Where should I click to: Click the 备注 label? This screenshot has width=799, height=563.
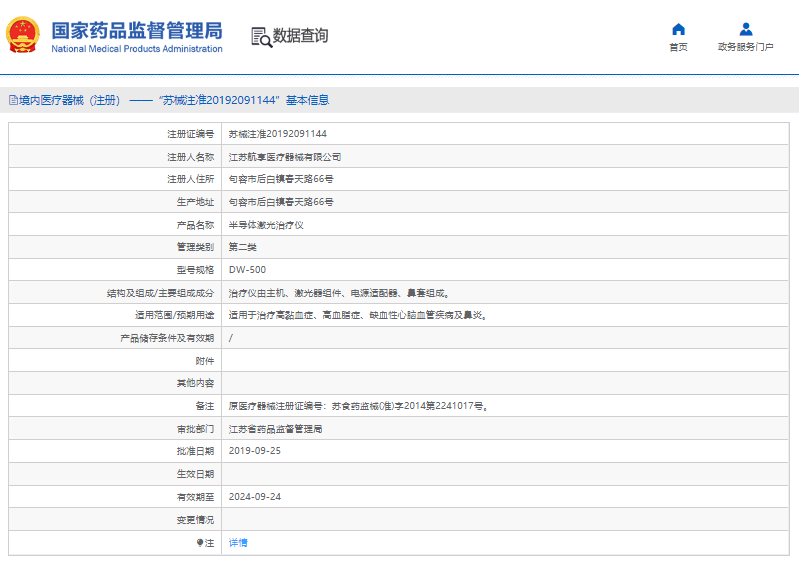[x=205, y=406]
